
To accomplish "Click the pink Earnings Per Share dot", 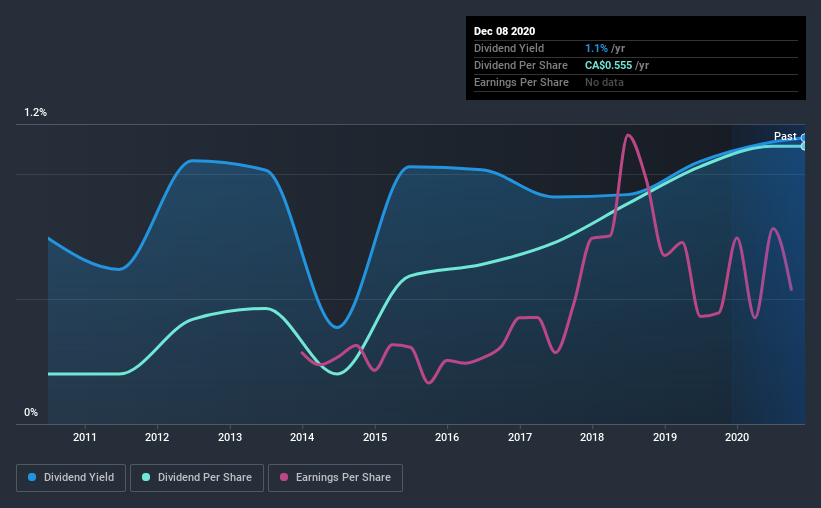I will point(284,477).
